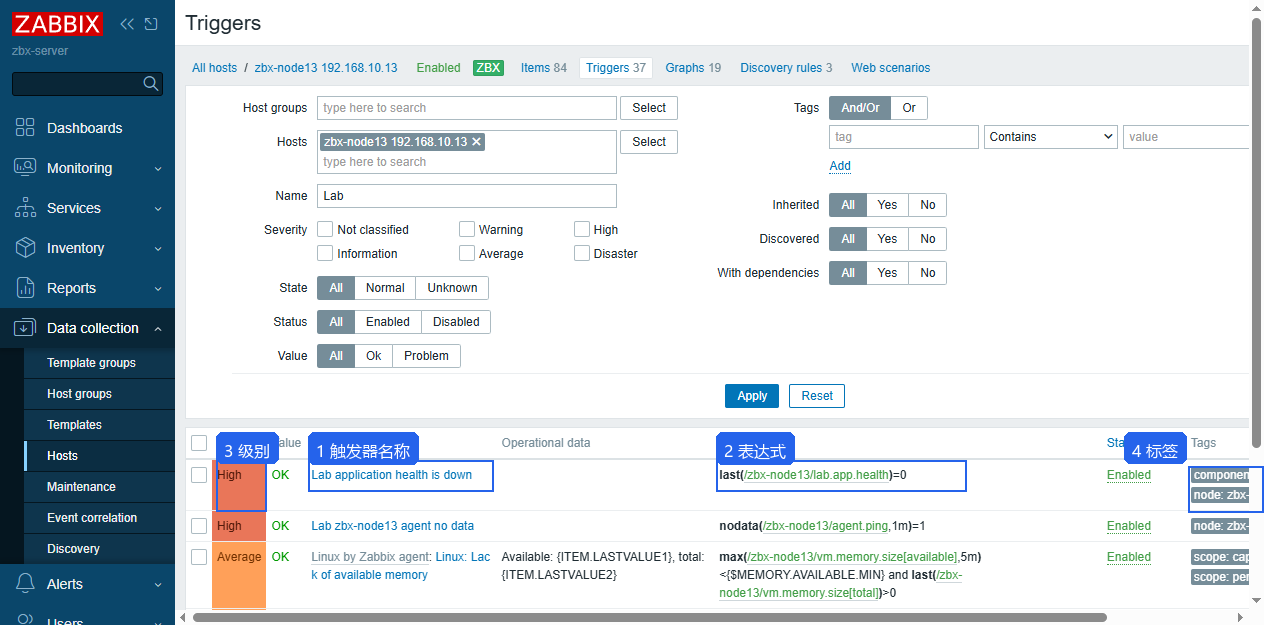Click the Data collection icon

click(x=26, y=328)
